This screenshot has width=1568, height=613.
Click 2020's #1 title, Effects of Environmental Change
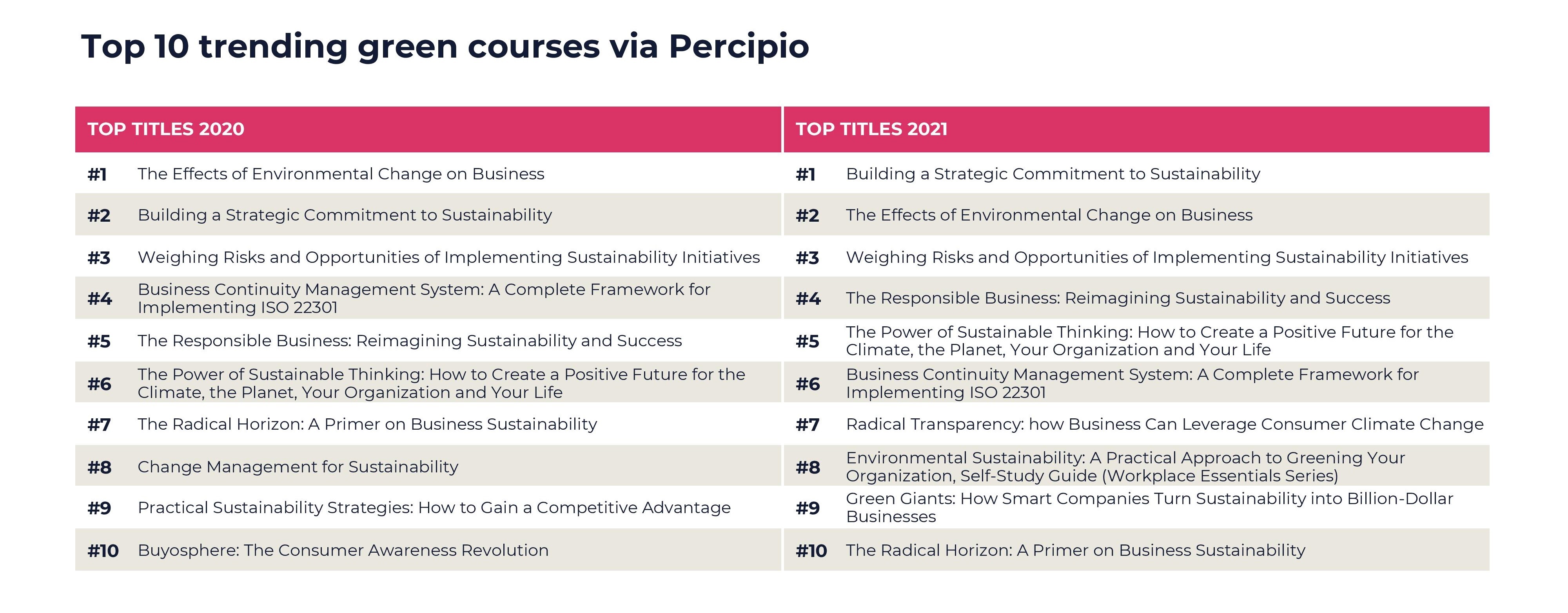pos(341,174)
